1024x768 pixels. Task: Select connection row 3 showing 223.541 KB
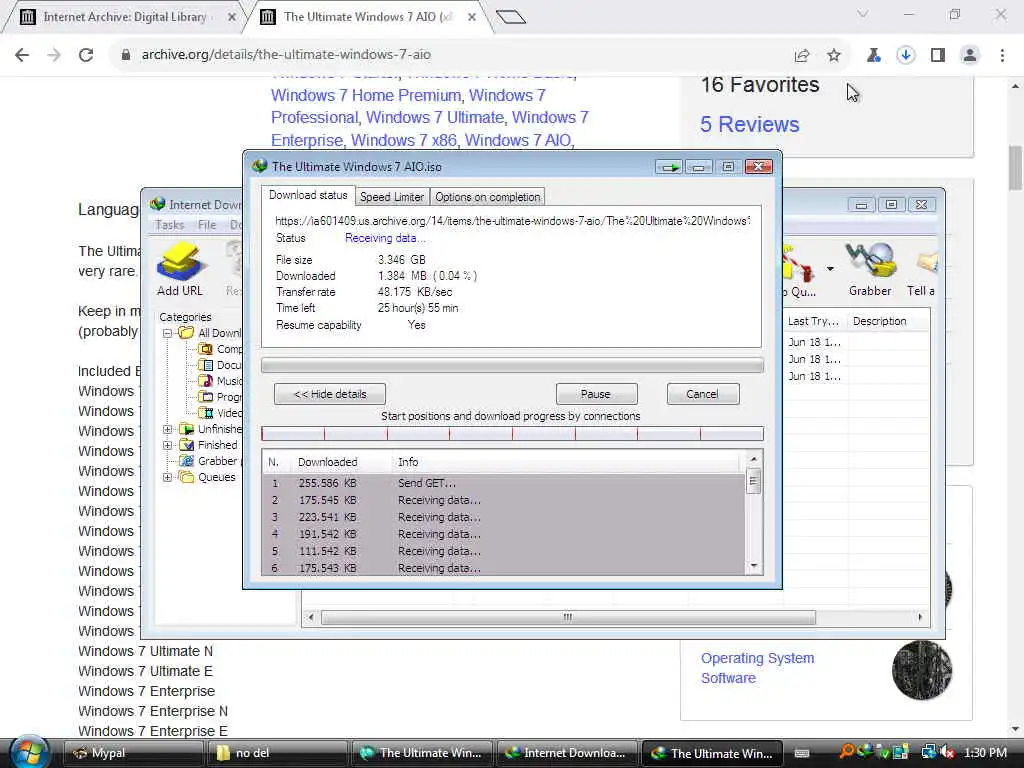tap(504, 517)
